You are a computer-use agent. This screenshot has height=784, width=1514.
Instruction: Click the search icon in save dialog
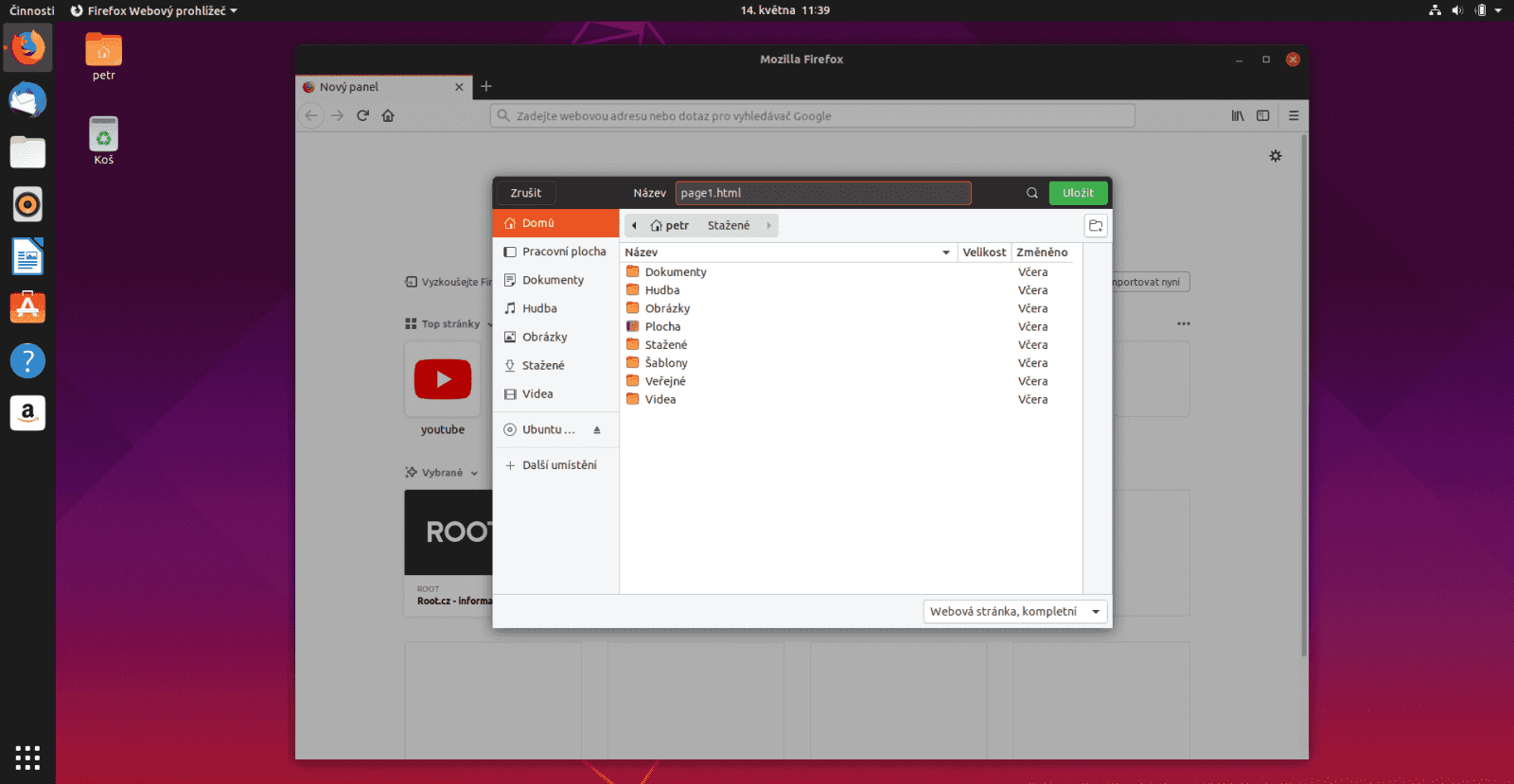click(1032, 193)
